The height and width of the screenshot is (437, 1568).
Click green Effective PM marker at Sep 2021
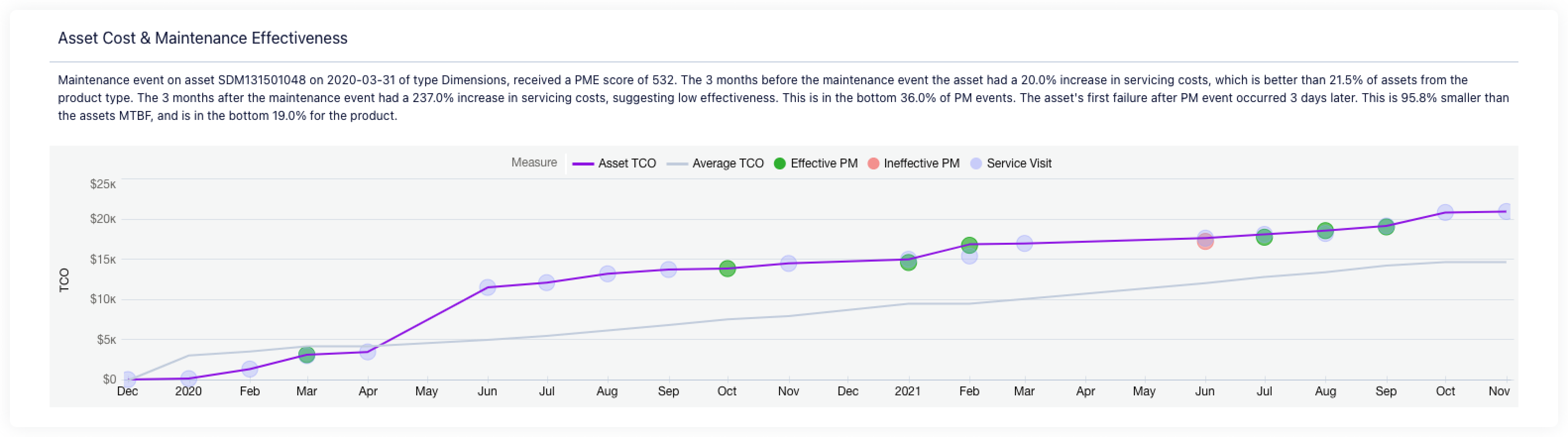click(1386, 227)
